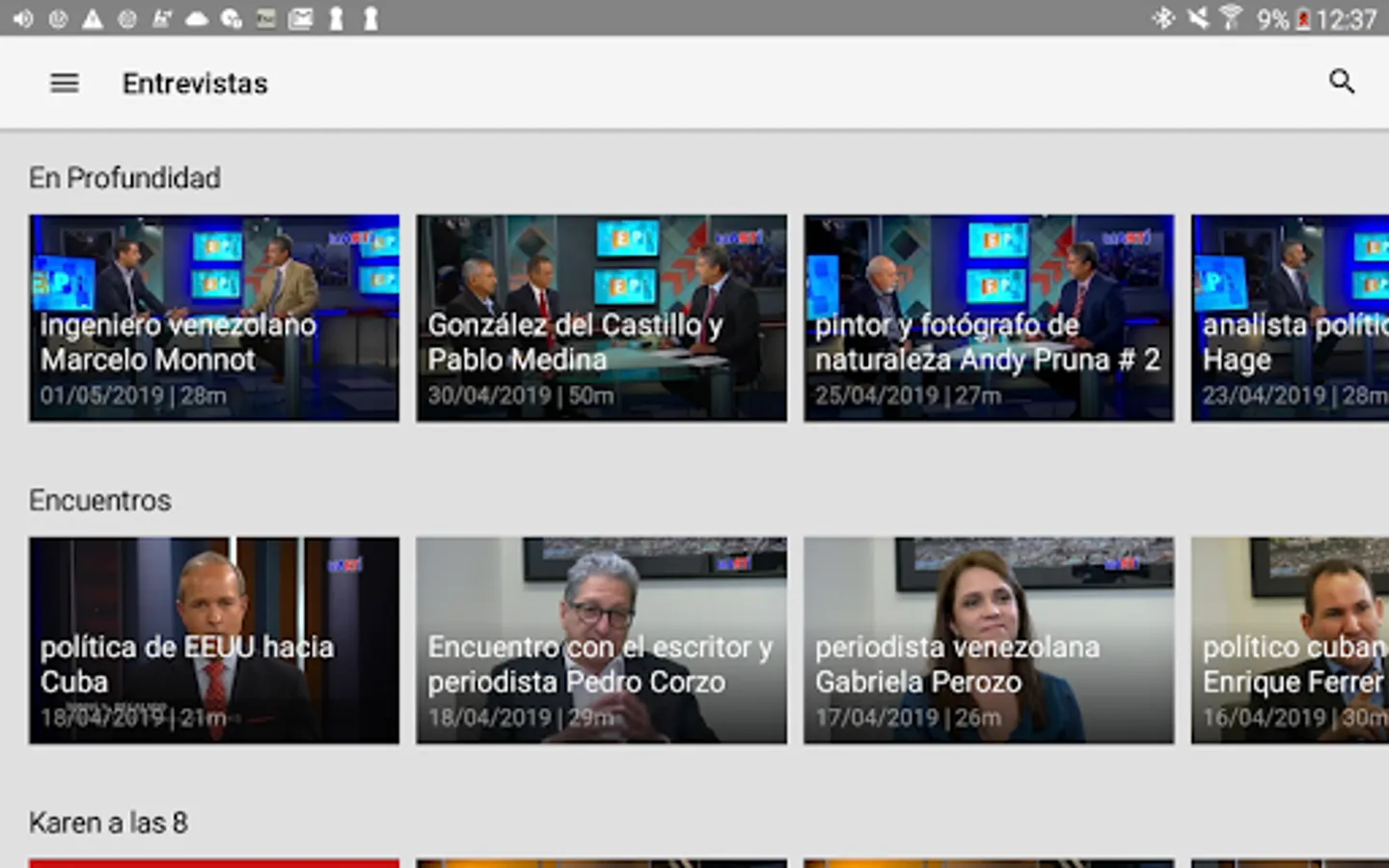Click the Entrevistas page title
Screen dimensions: 1389x868
[x=195, y=84]
